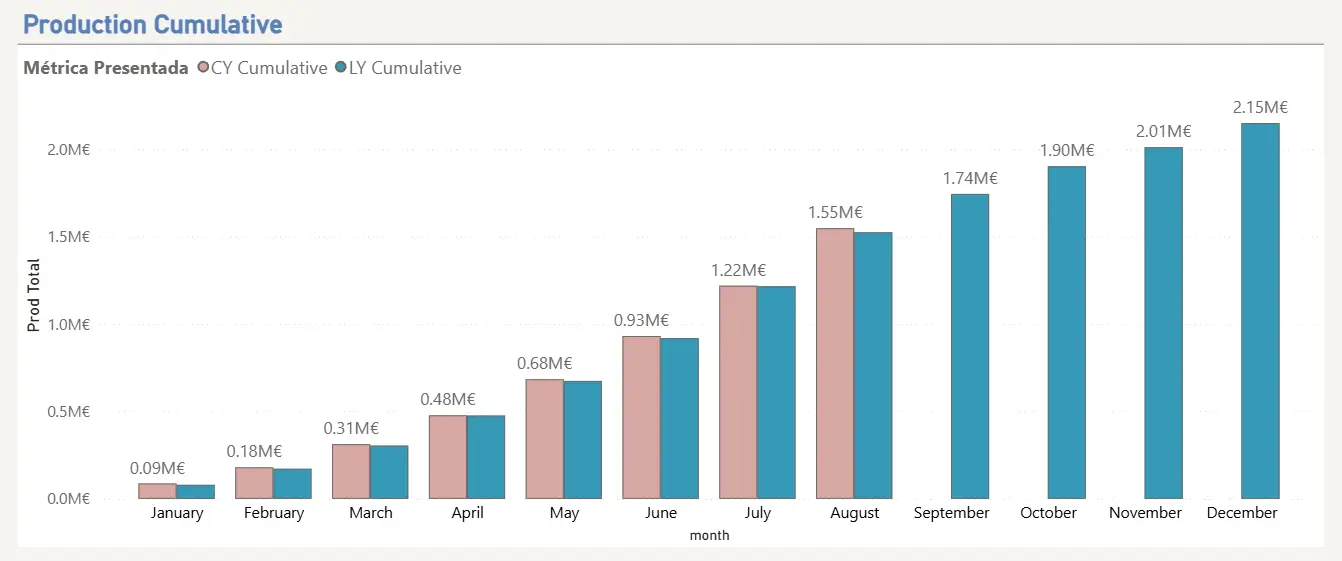Click the August axis label

(x=855, y=513)
